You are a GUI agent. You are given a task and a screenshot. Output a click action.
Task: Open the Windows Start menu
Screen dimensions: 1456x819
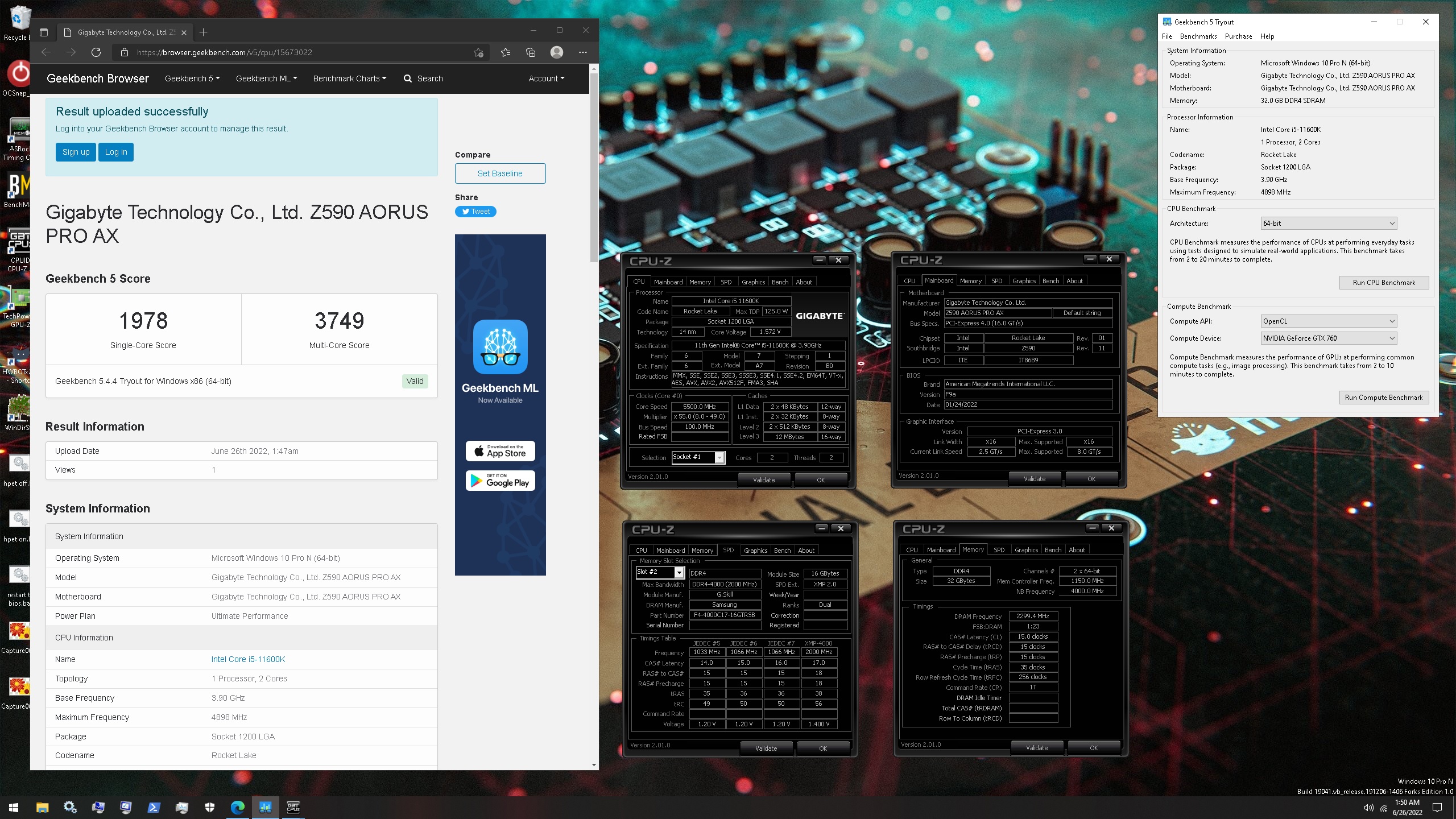pos(14,807)
